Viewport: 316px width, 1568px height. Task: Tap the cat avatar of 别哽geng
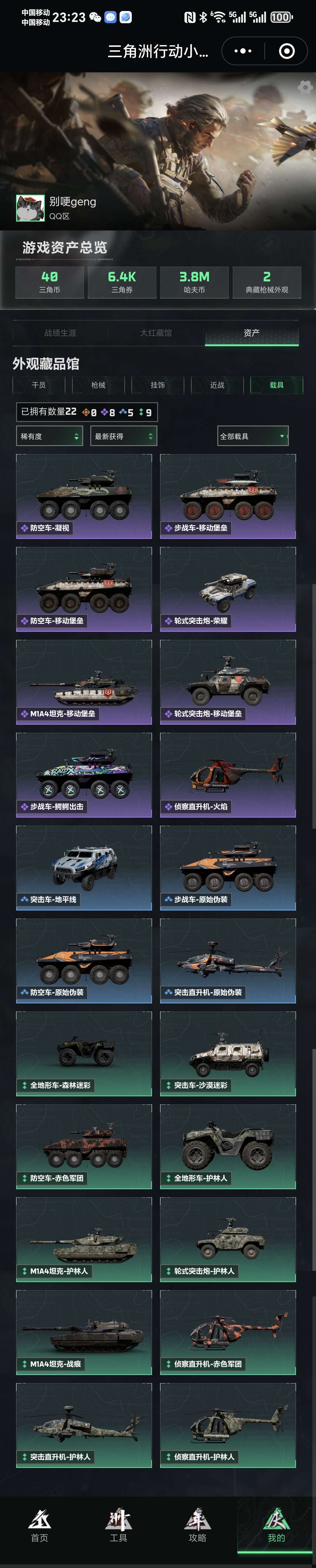point(30,208)
